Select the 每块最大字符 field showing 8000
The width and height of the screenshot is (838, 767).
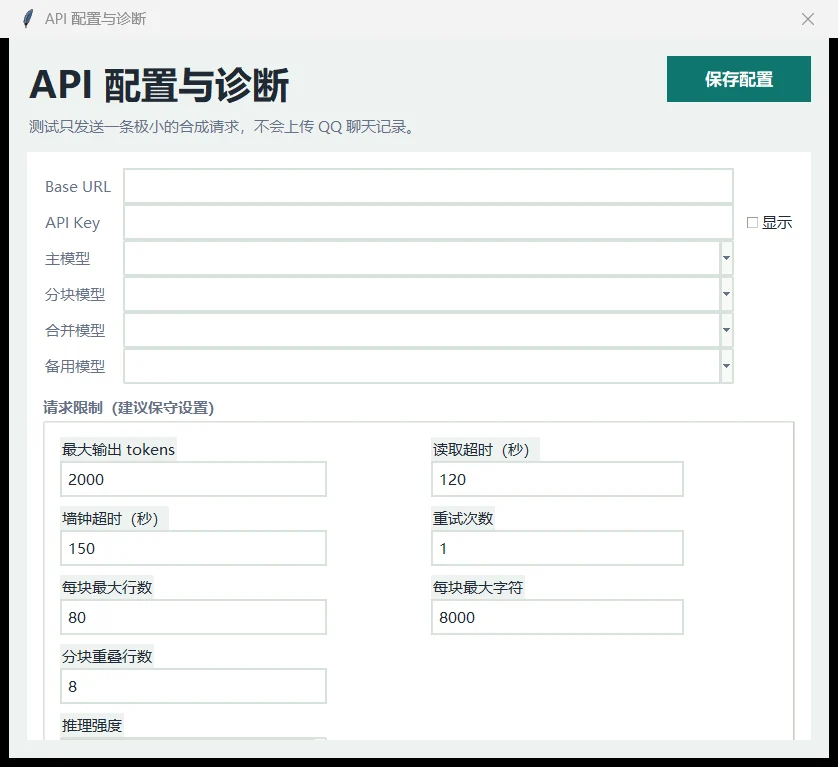click(x=557, y=617)
